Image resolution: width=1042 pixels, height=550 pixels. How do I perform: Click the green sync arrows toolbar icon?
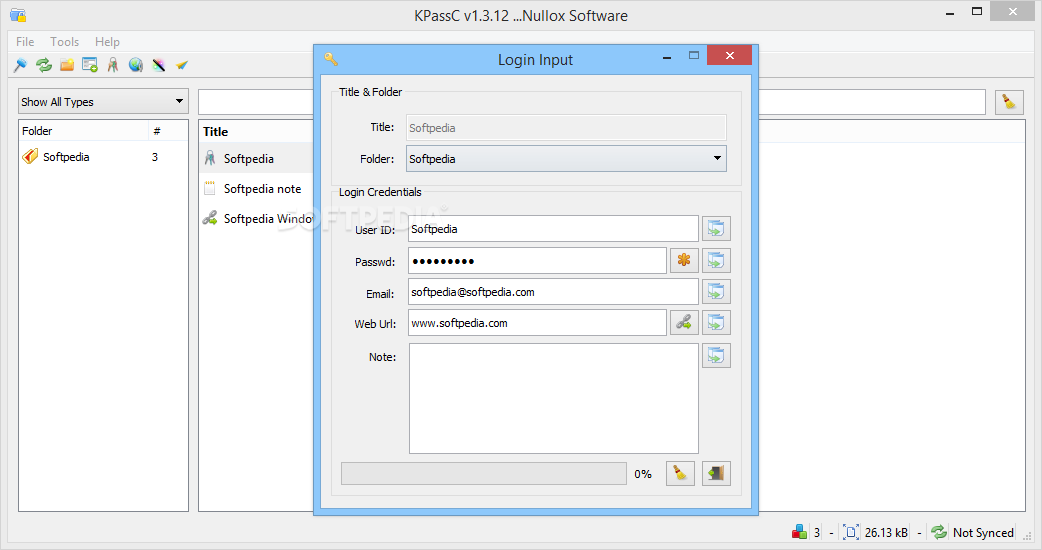44,65
